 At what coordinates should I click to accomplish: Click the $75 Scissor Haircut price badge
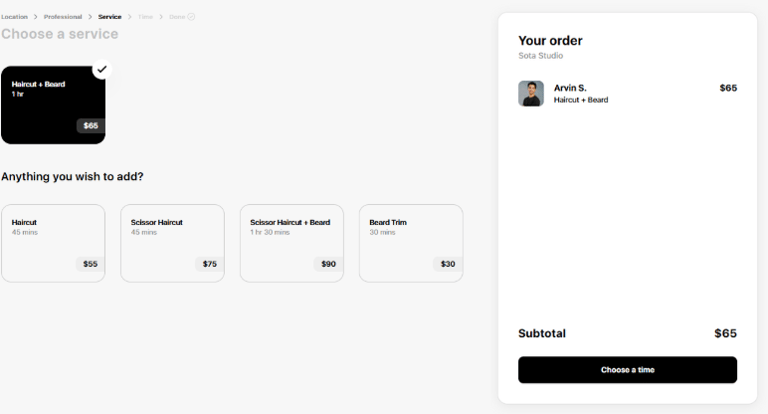pos(209,264)
